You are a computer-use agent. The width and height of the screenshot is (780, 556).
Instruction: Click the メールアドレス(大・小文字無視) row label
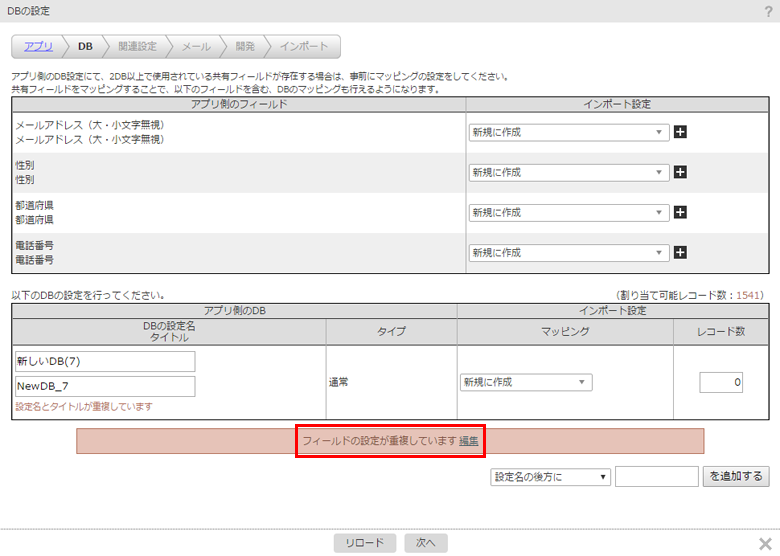tap(90, 132)
